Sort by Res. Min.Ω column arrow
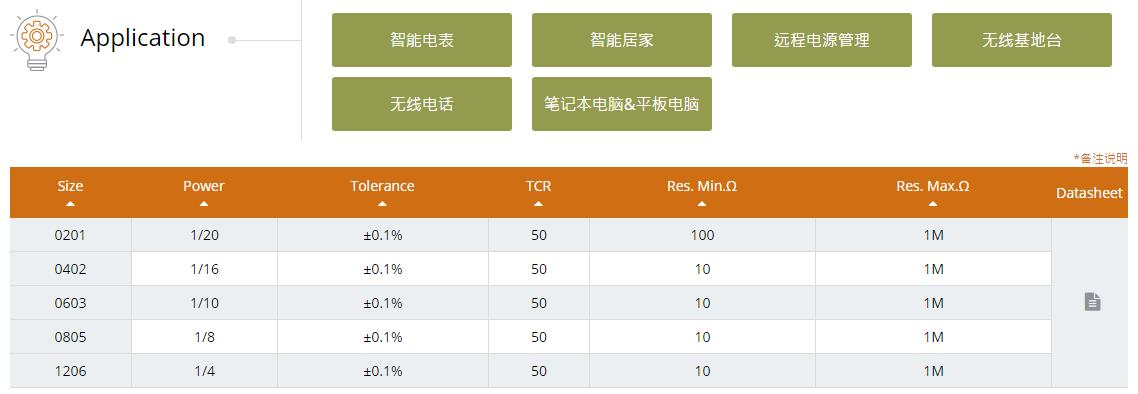The image size is (1138, 394). [x=702, y=204]
